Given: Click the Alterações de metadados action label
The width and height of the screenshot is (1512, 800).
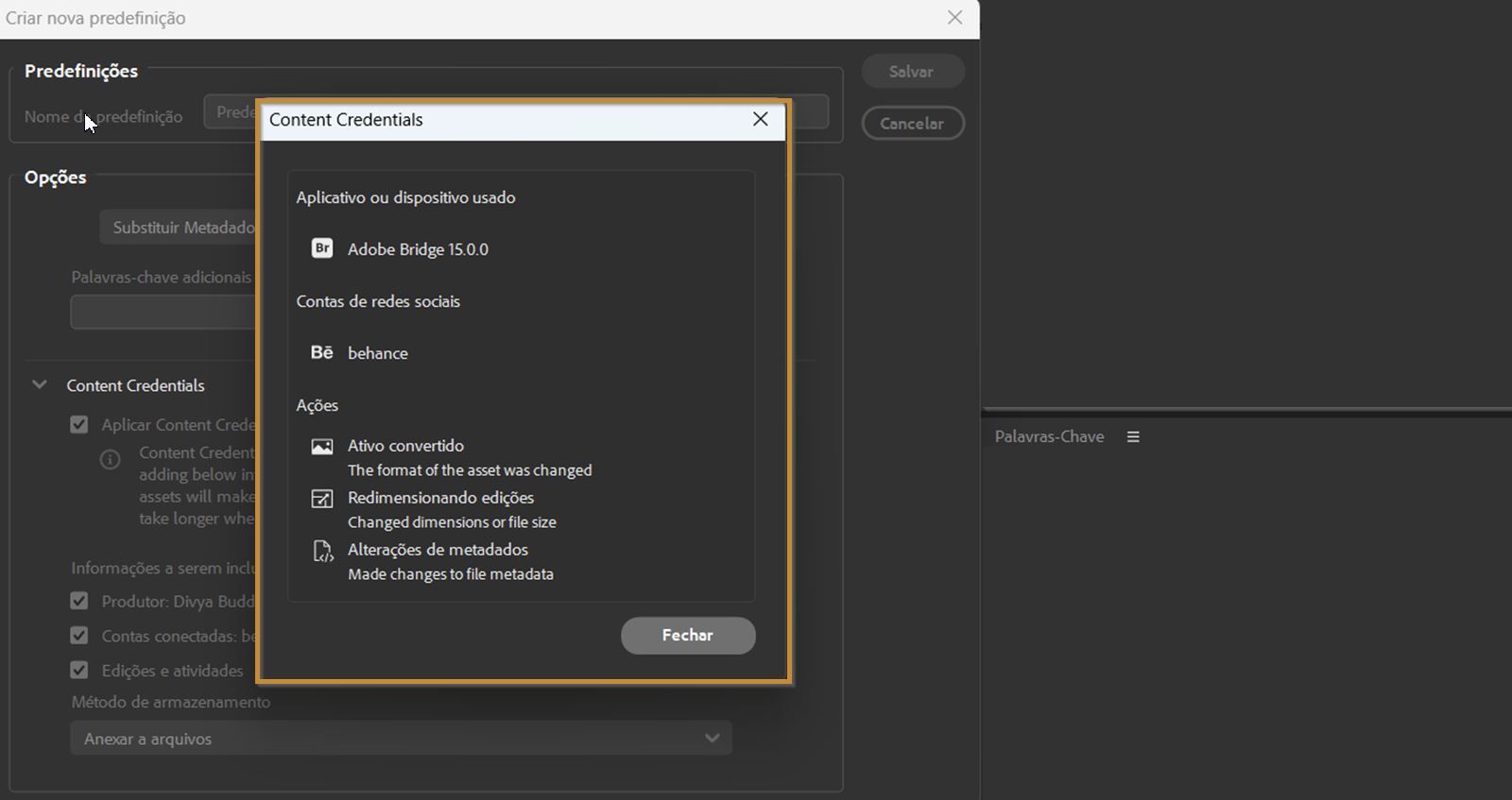Looking at the screenshot, I should tap(438, 550).
